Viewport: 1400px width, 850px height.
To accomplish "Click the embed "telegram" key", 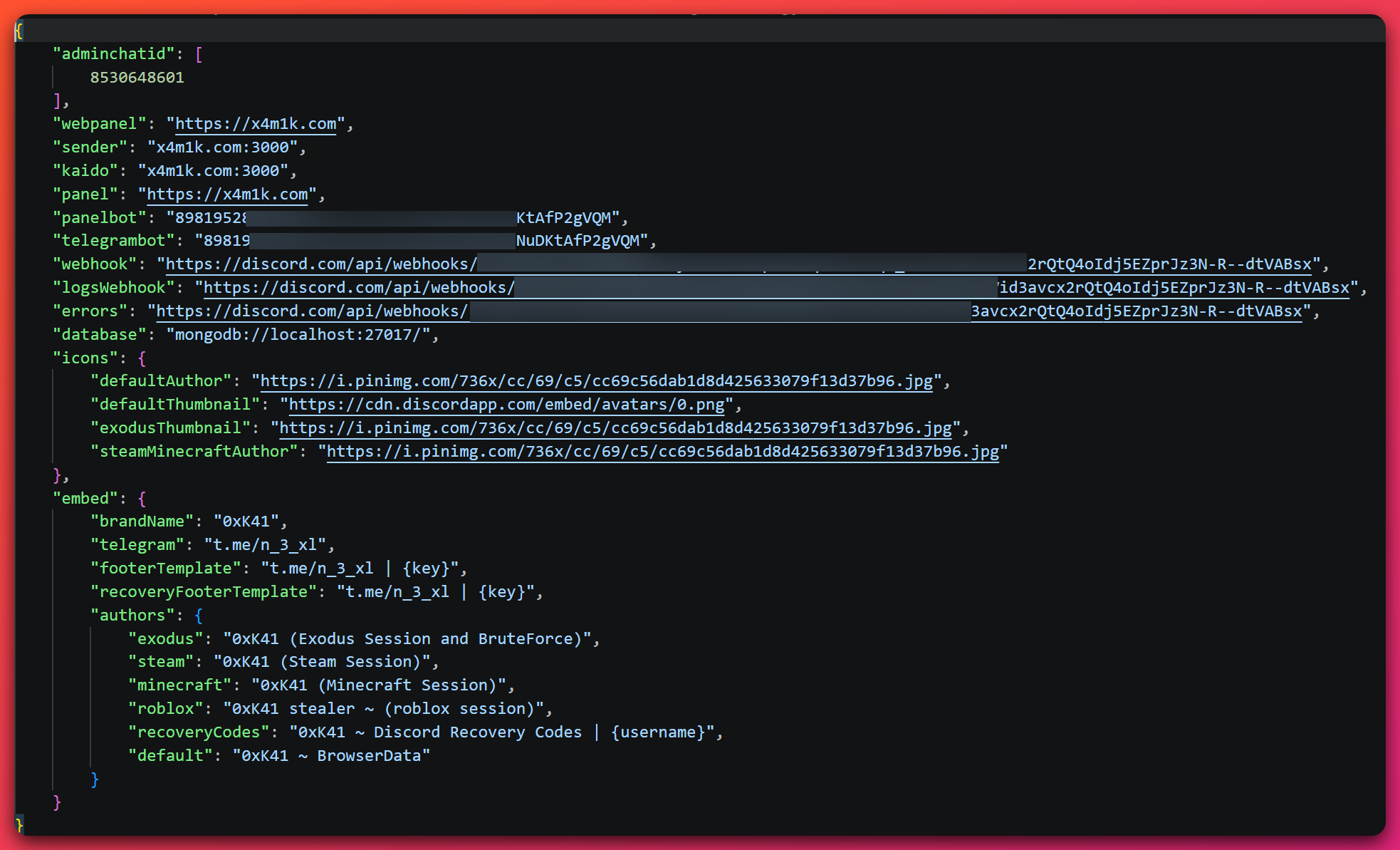I will [137, 545].
